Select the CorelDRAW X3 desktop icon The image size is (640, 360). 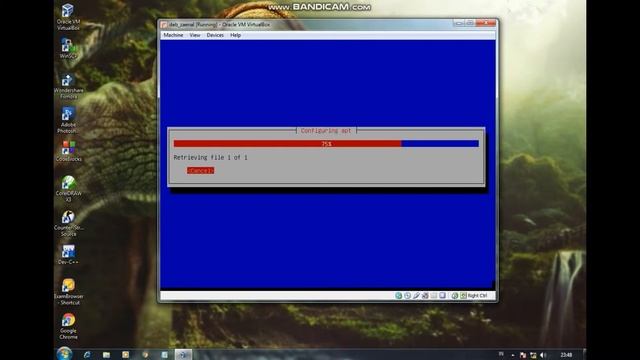click(x=68, y=189)
